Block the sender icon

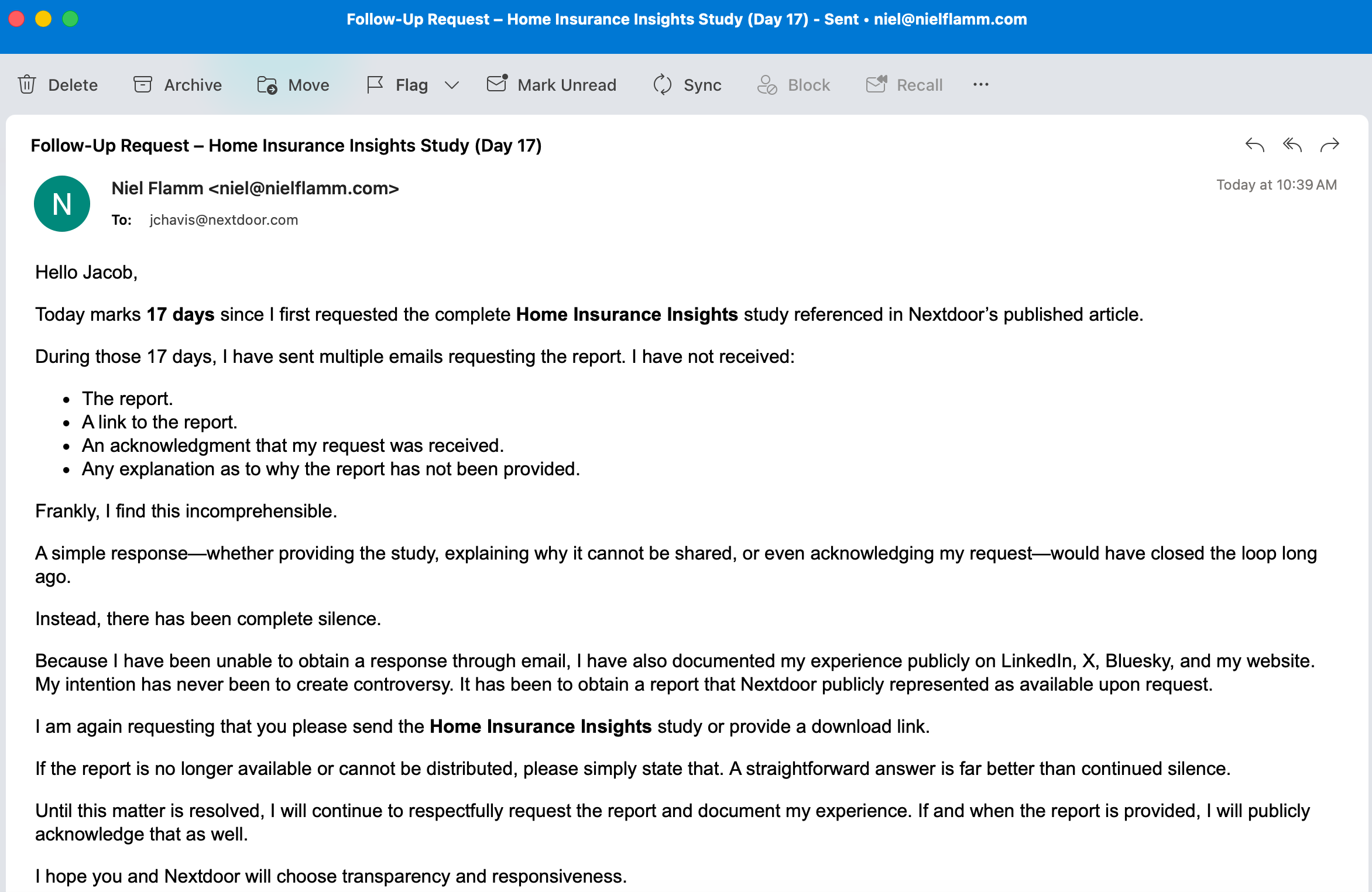coord(767,85)
